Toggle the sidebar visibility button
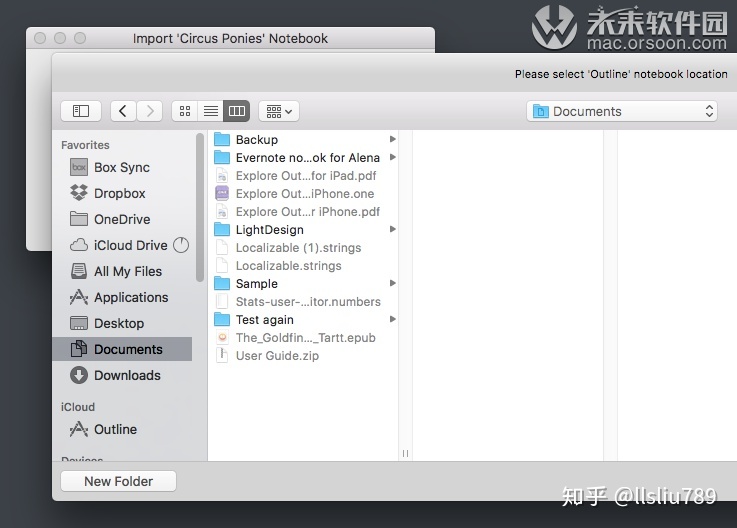 (x=81, y=111)
